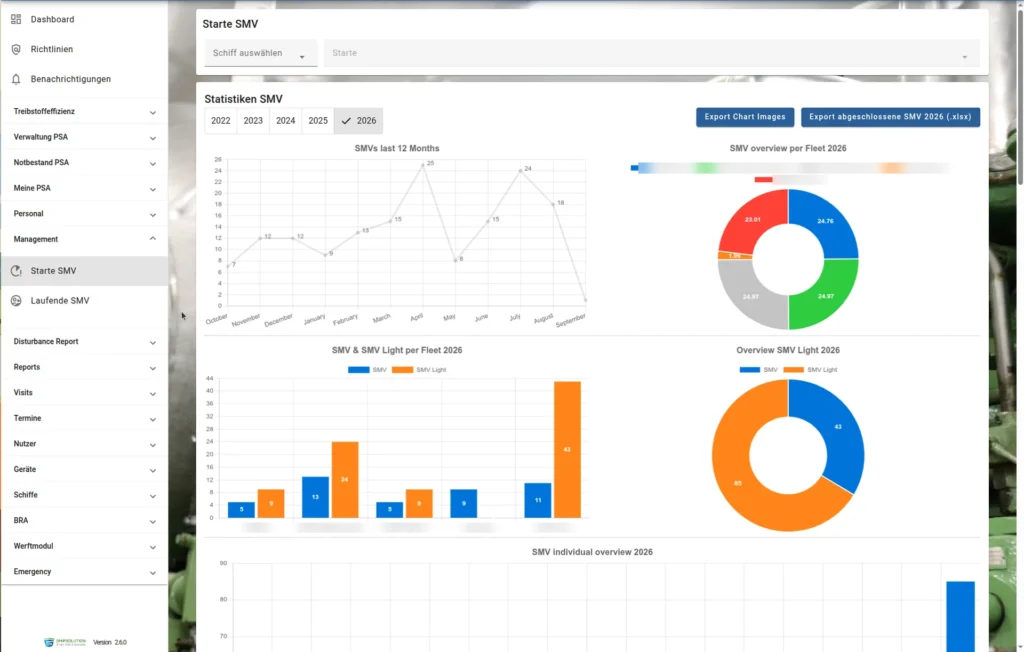
Task: Click April data point labeled 25
Action: (423, 165)
